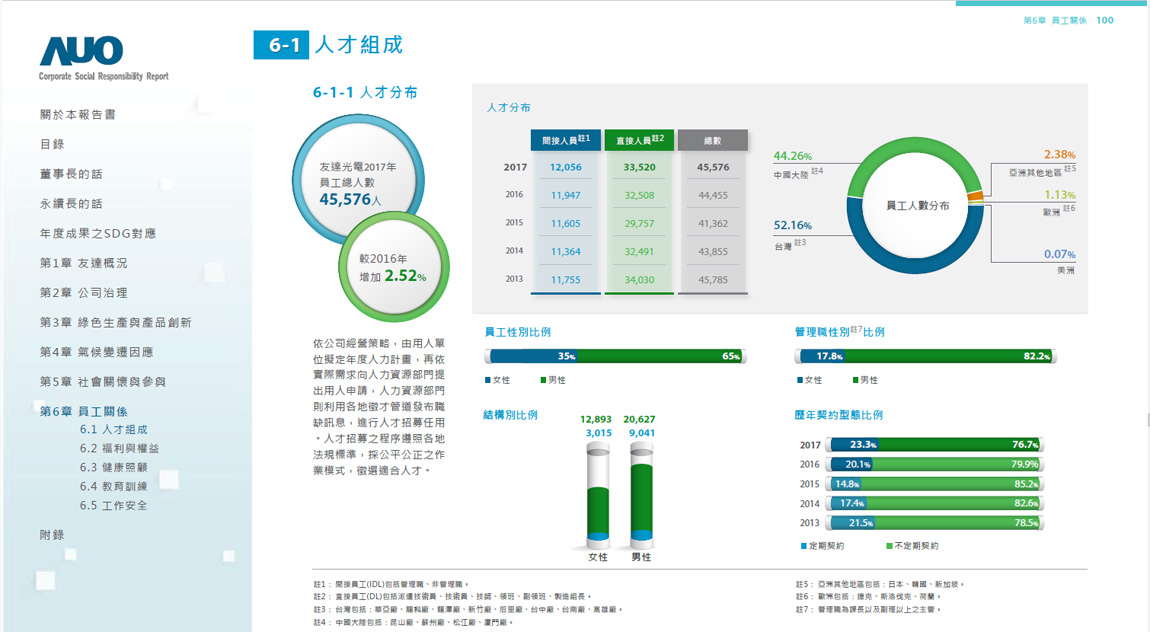The height and width of the screenshot is (632, 1150).
Task: Go to 目錄 table of contents
Action: (x=52, y=144)
